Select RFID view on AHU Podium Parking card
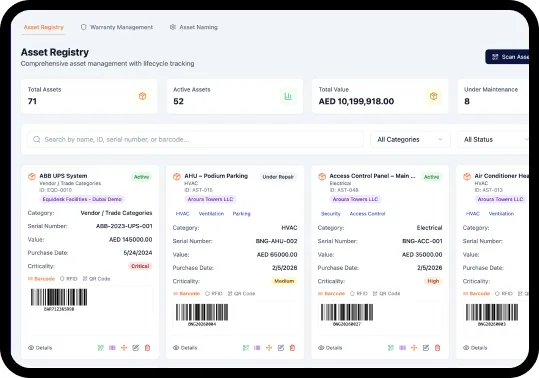The height and width of the screenshot is (378, 539). (214, 293)
